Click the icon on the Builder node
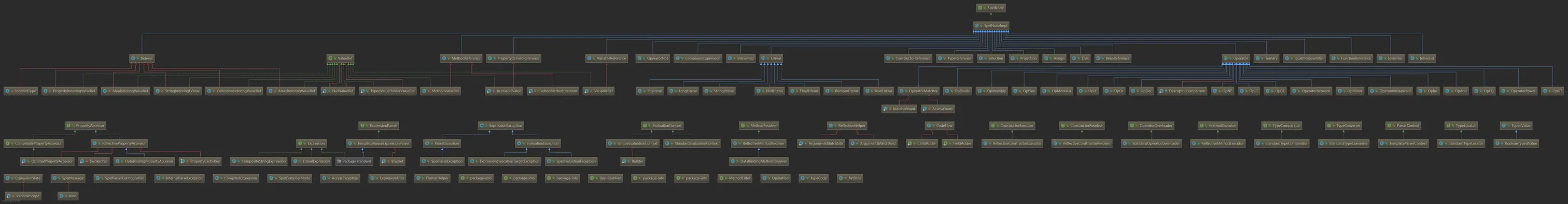The image size is (1568, 204). click(x=624, y=162)
